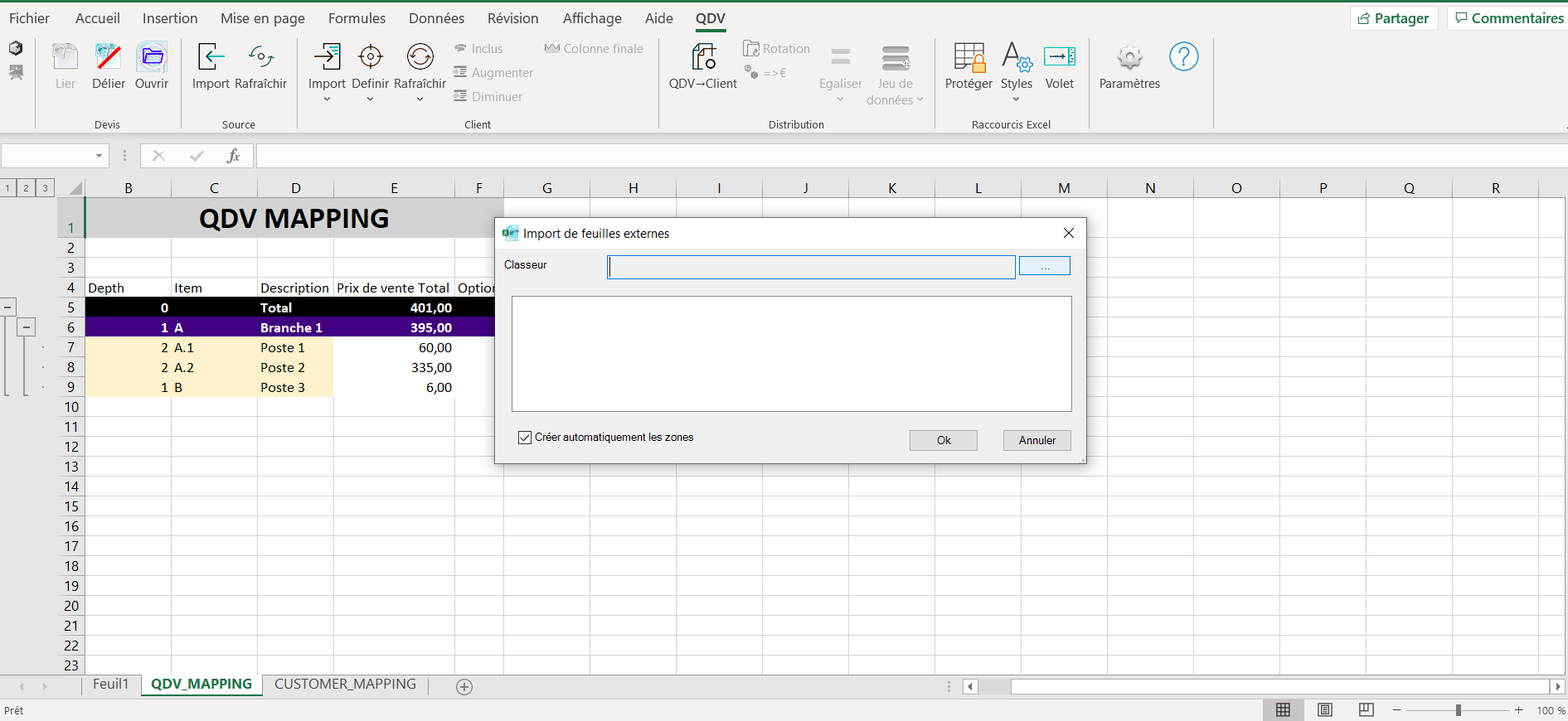Click the browse (...) button for Classeur
The image size is (1568, 721).
click(x=1045, y=265)
